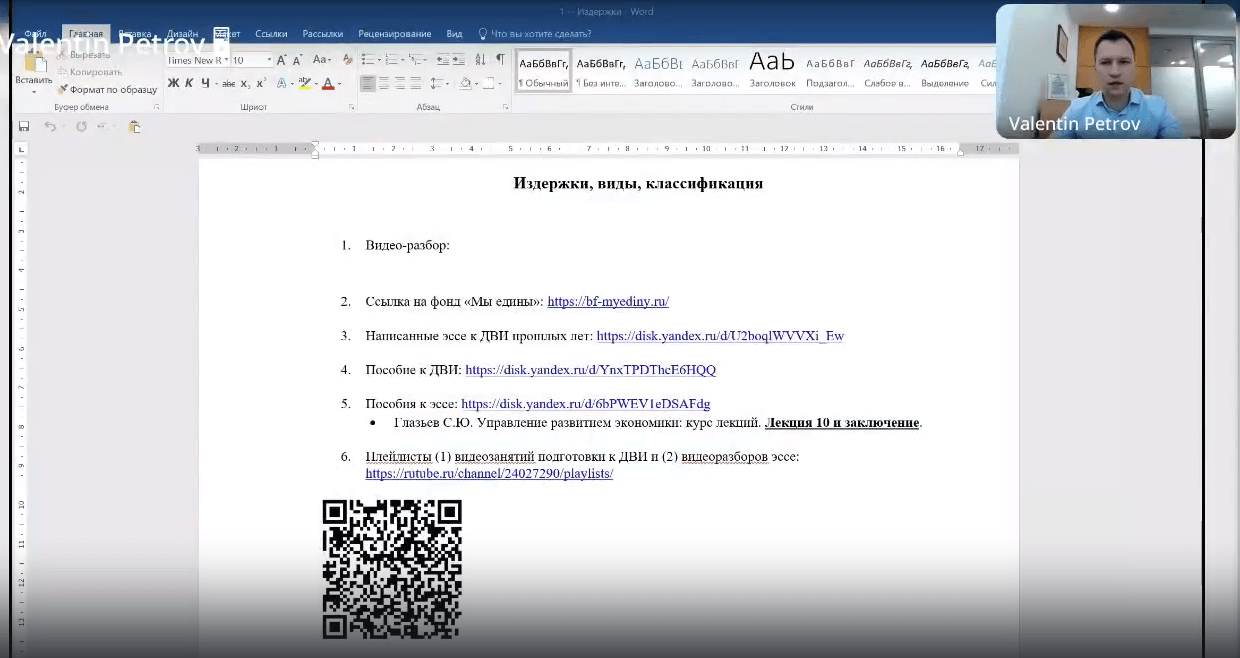Open Font dialog launcher in Шрифт group

tap(351, 107)
